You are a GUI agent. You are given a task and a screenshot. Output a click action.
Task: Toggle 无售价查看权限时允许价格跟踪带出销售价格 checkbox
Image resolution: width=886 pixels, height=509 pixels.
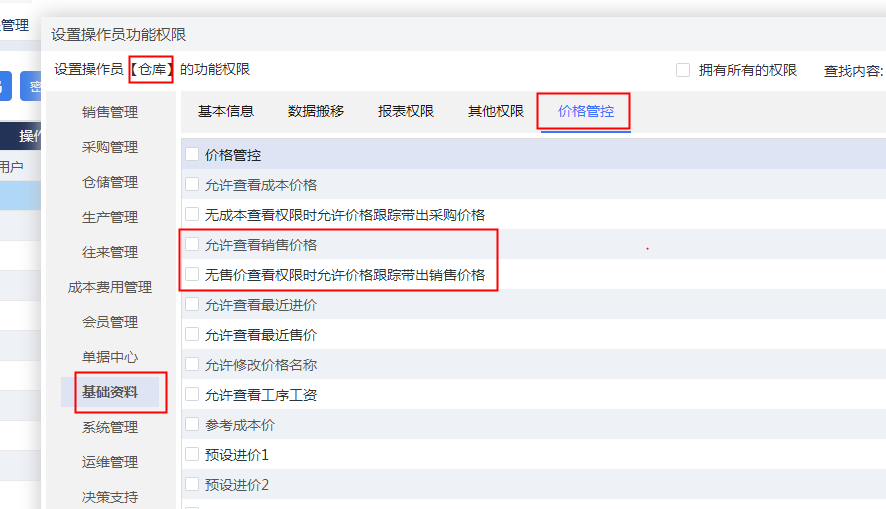[x=192, y=275]
